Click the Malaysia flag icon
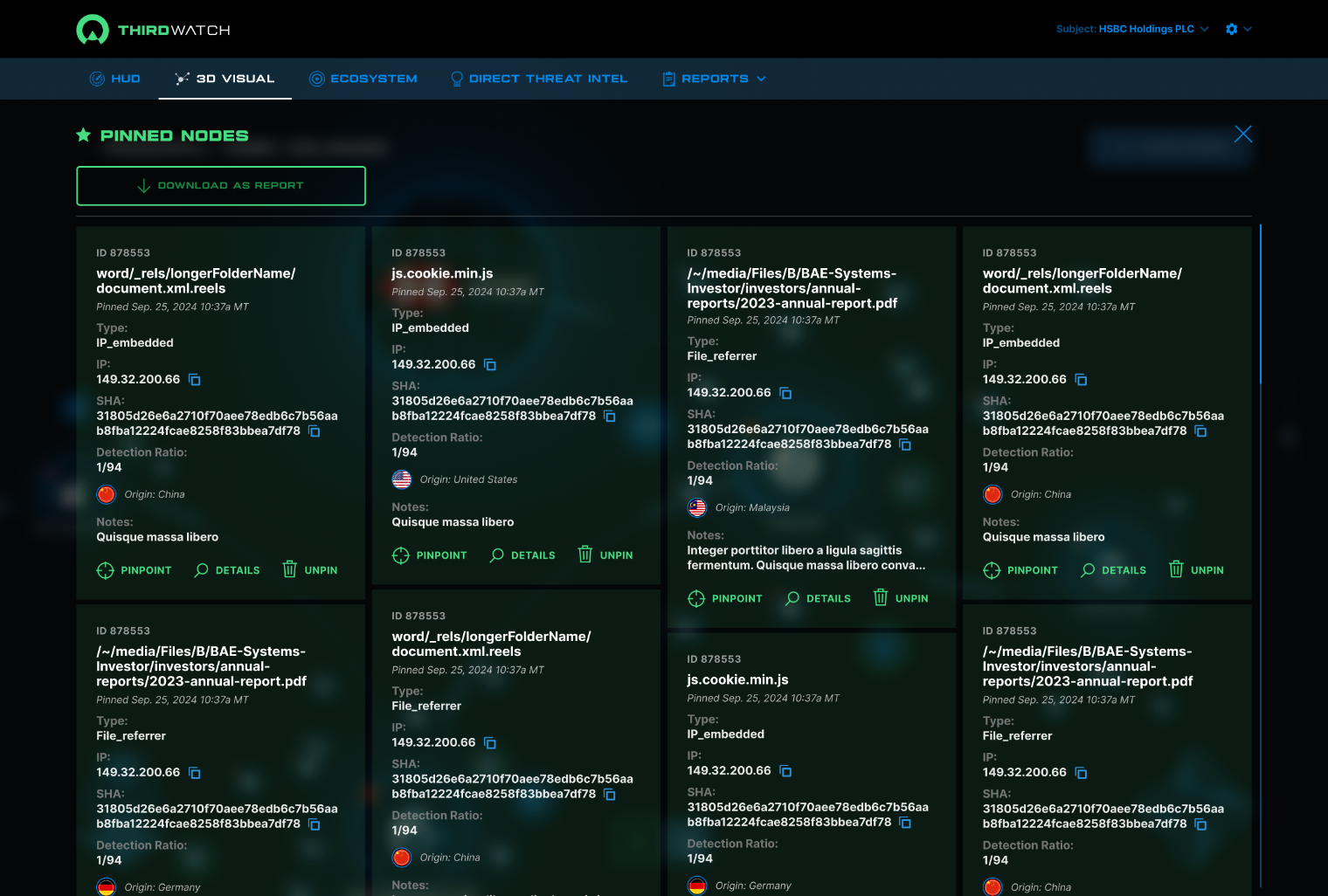Viewport: 1328px width, 896px height. point(697,507)
